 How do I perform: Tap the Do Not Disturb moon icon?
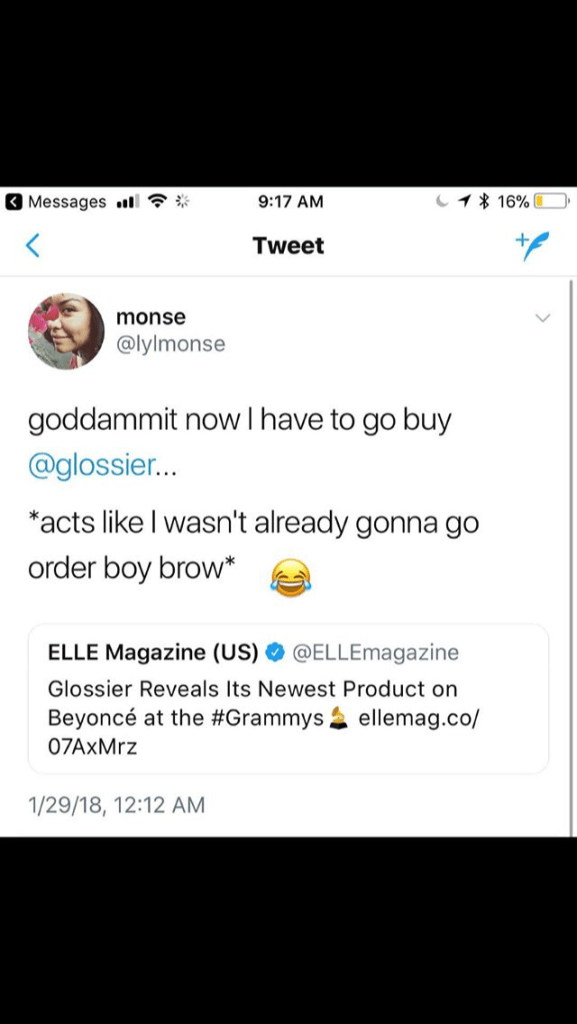pos(444,202)
